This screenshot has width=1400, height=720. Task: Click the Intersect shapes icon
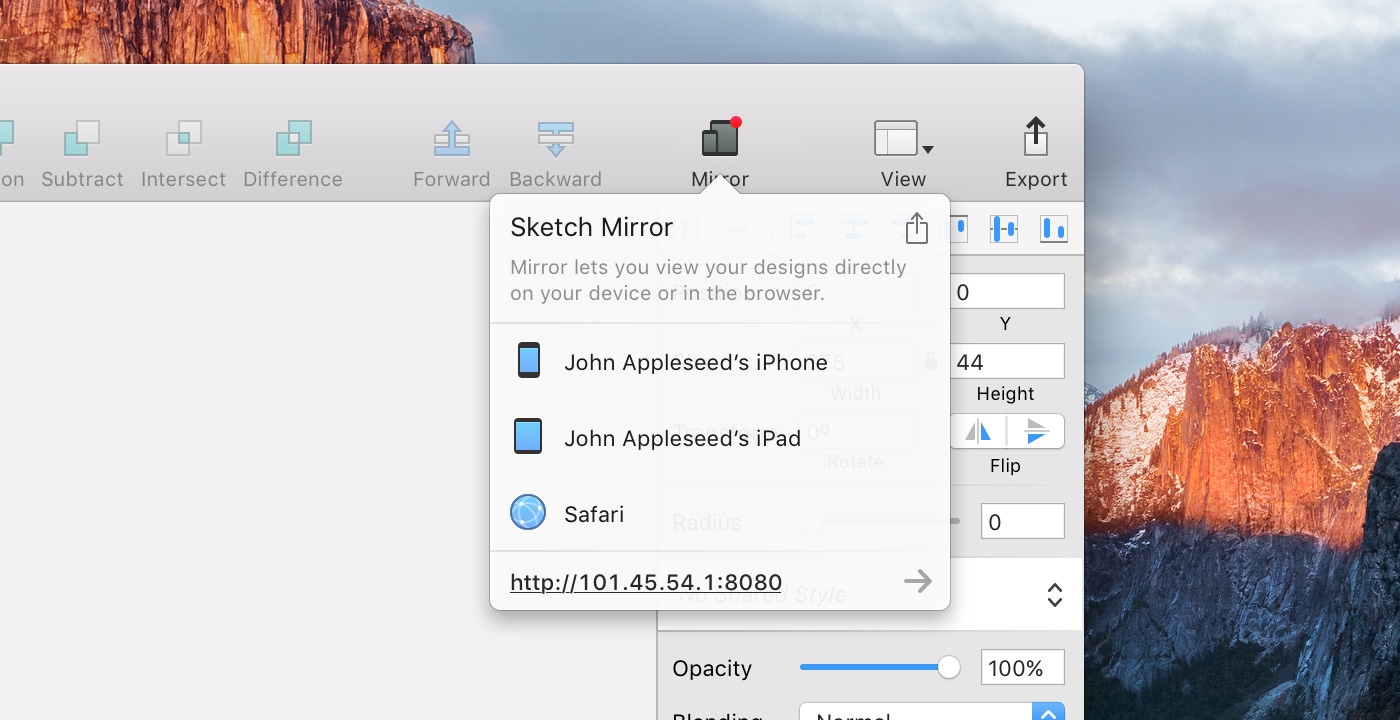point(183,139)
